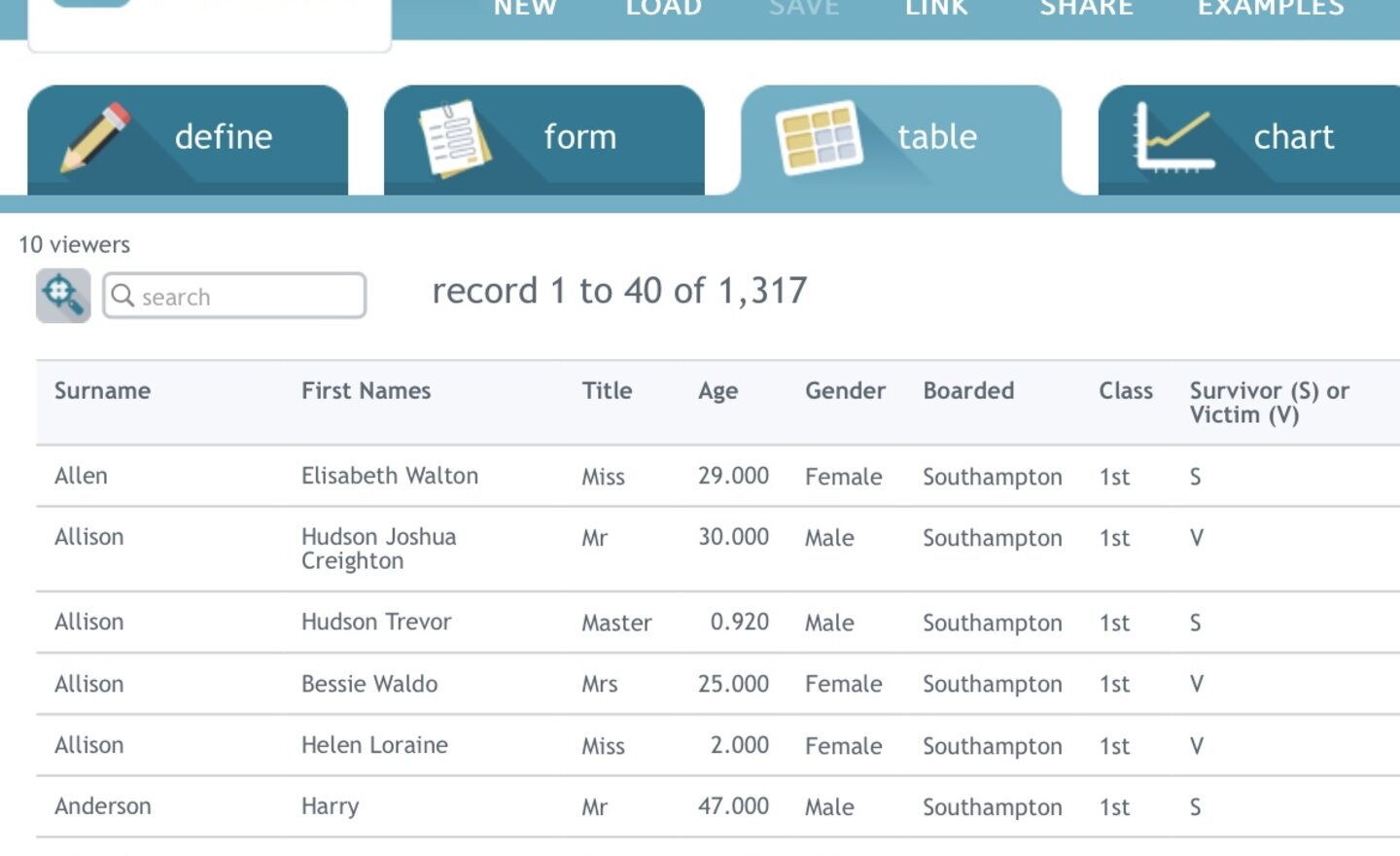
Task: Open EXAMPLES from the top bar
Action: click(x=1270, y=9)
